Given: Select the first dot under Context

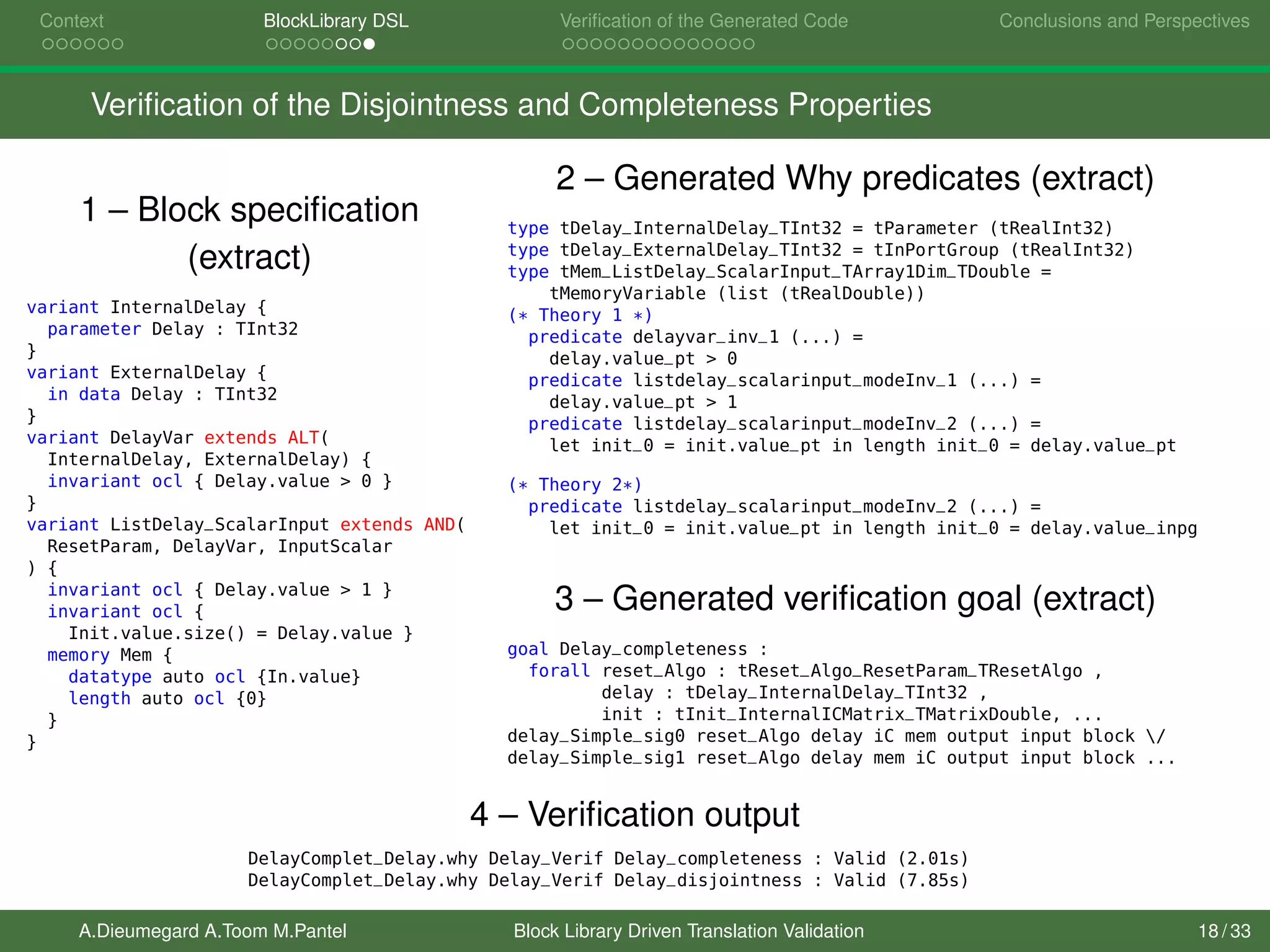Looking at the screenshot, I should [48, 44].
